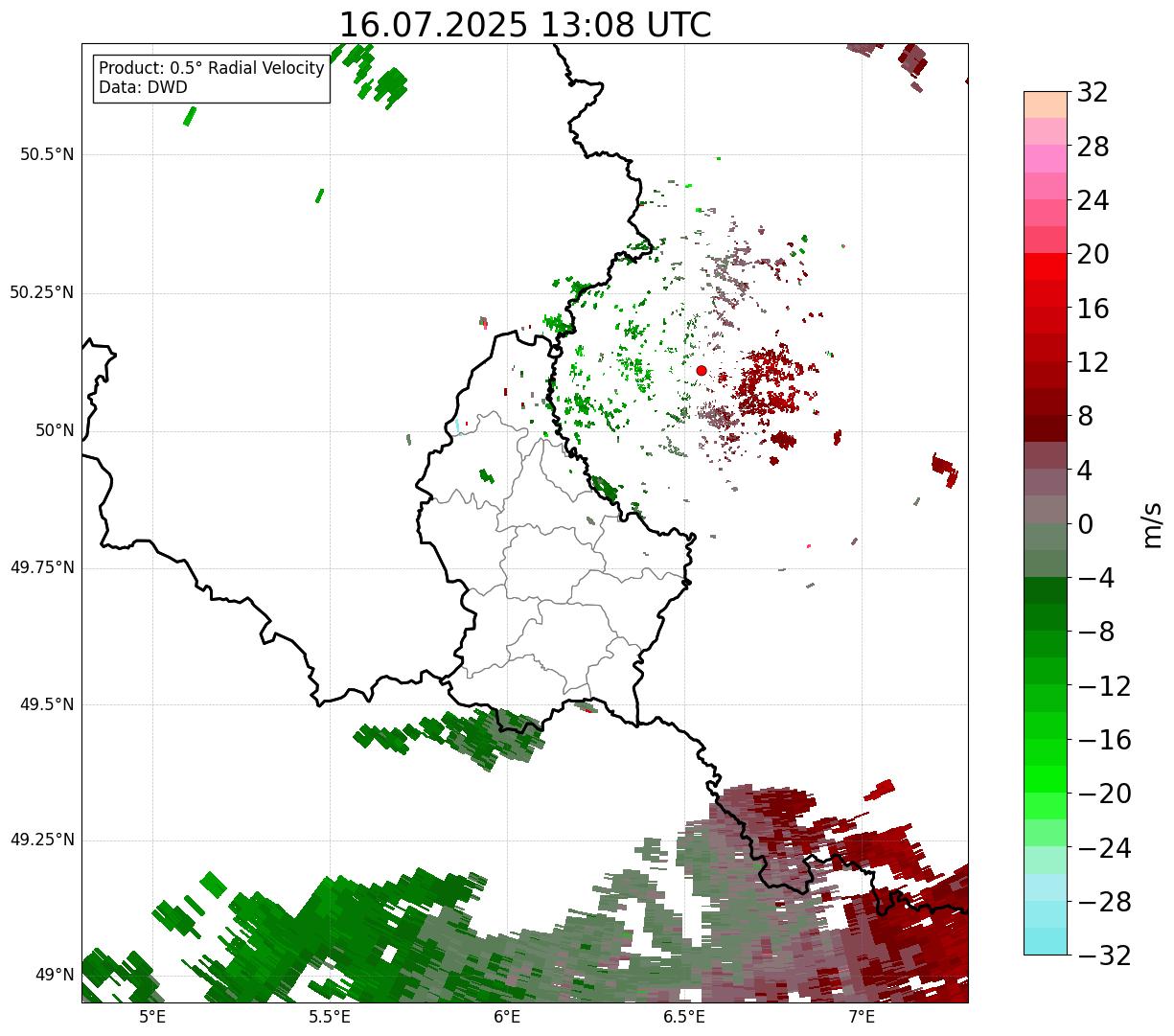Click the colorbar label '12'
The width and height of the screenshot is (1174, 1036).
pos(1093,362)
